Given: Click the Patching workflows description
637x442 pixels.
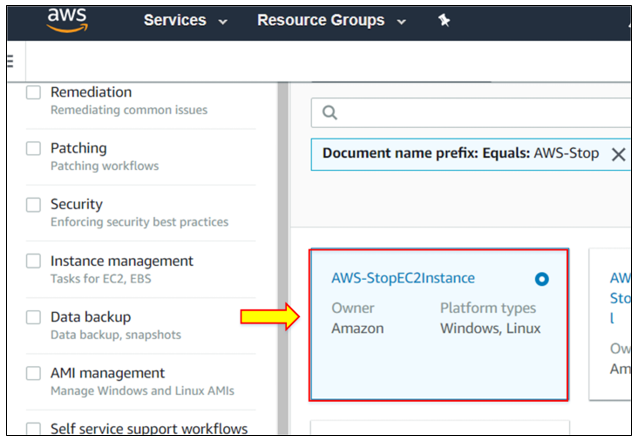Looking at the screenshot, I should (x=105, y=166).
